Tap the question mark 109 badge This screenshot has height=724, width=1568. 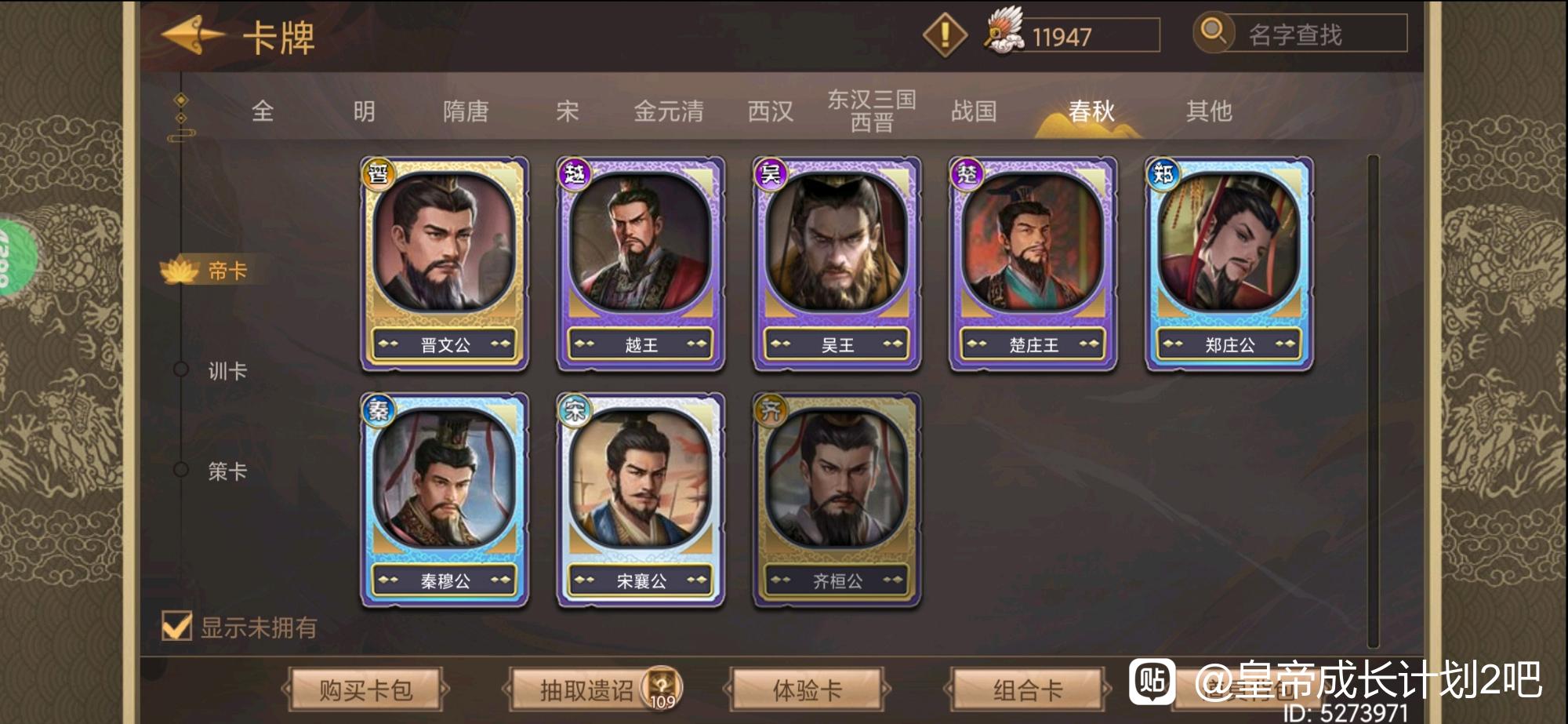(x=662, y=688)
